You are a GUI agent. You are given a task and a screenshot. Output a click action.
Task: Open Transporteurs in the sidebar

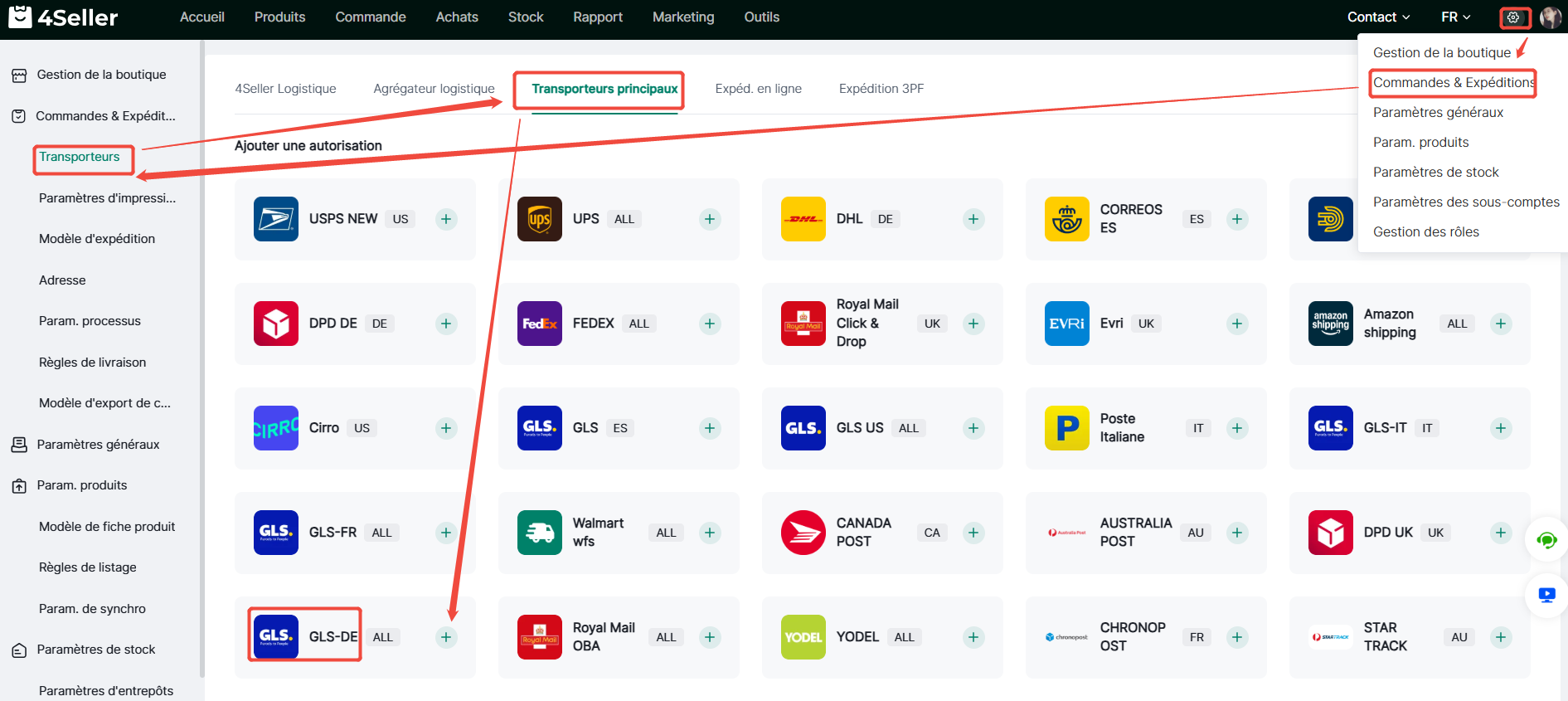point(80,157)
